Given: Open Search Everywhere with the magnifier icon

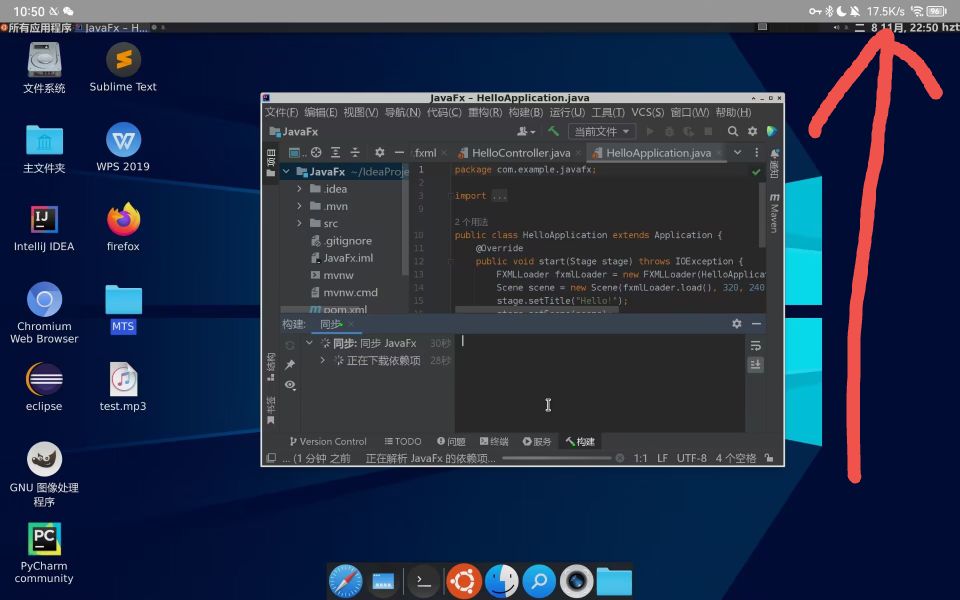Looking at the screenshot, I should coord(732,131).
